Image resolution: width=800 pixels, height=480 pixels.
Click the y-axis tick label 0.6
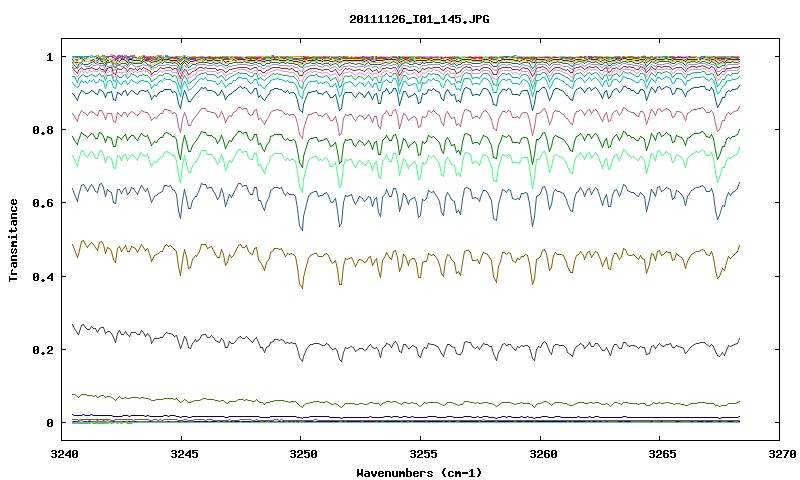[x=43, y=203]
